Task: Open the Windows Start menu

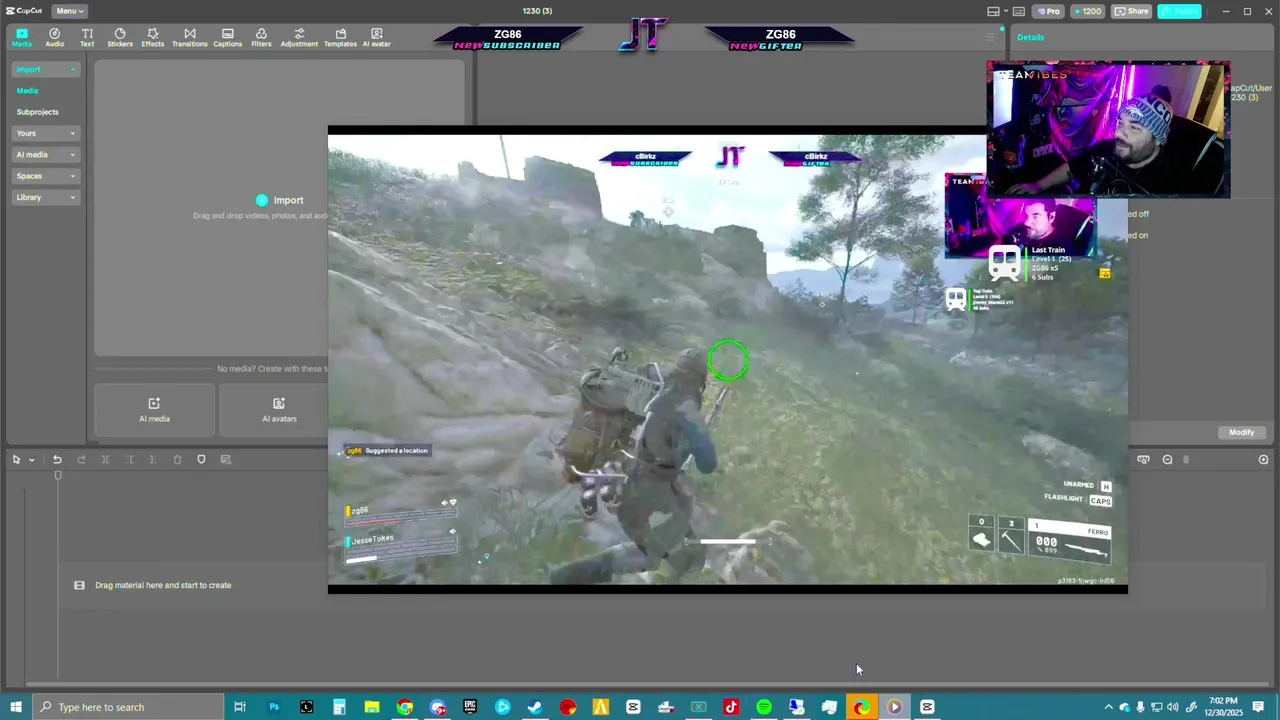Action: pyautogui.click(x=16, y=707)
